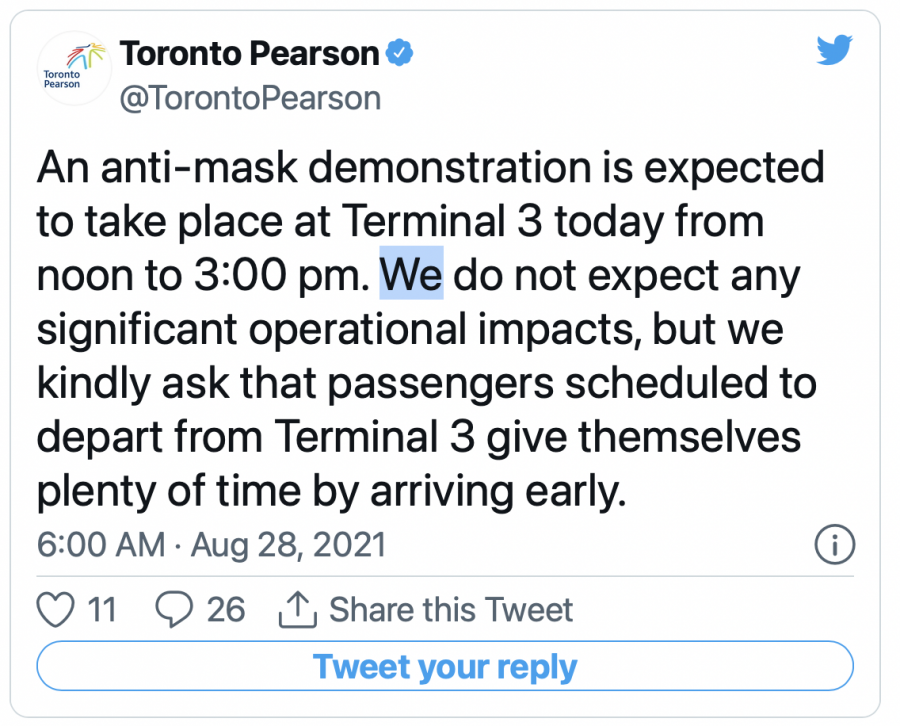Open the 6:00 AM Aug 28, 2021 timestamp
Screen dimensions: 900x726
tap(211, 545)
